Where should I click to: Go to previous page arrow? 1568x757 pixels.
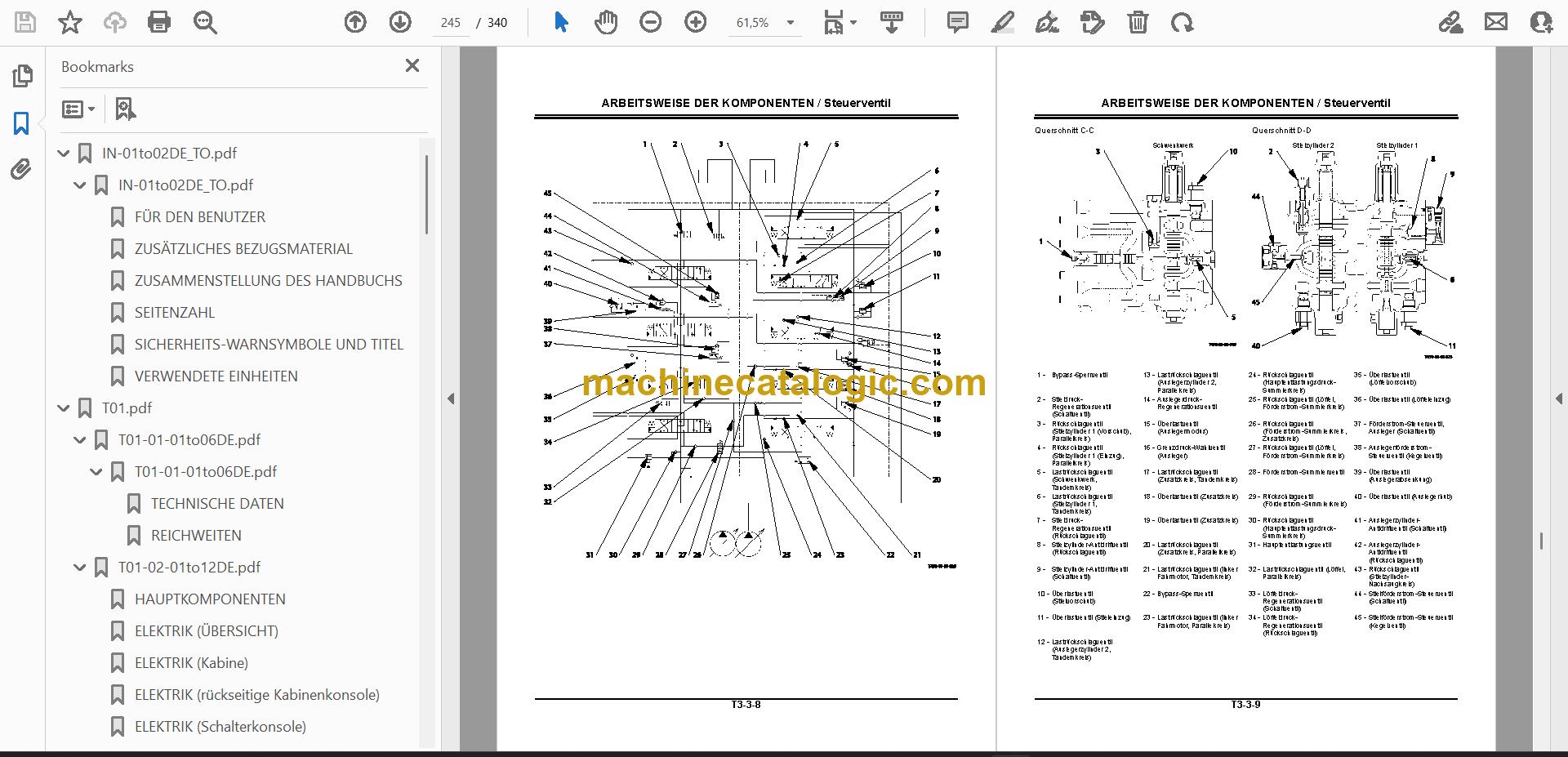pos(355,22)
